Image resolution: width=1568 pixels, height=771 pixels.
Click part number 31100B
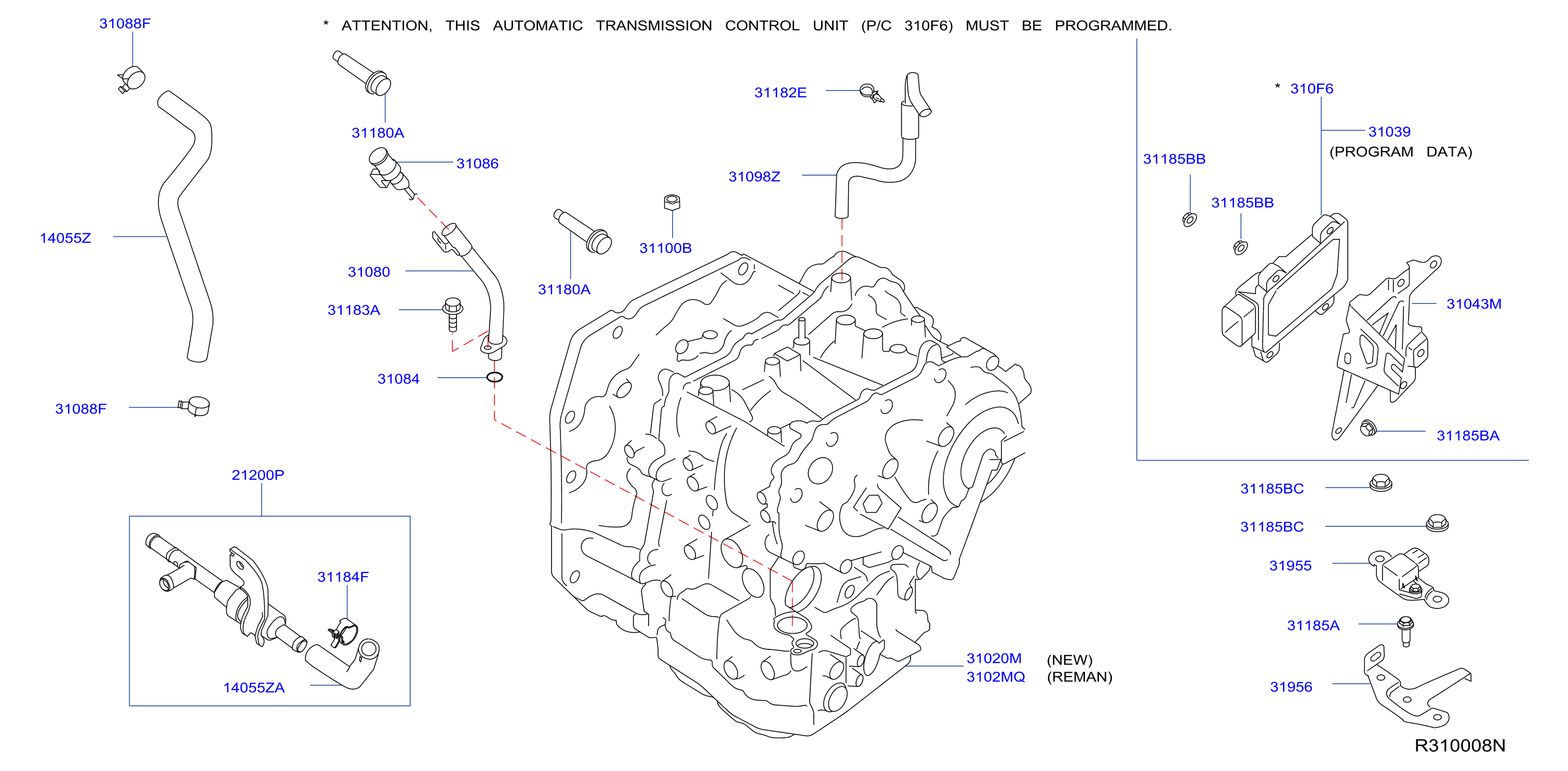665,248
